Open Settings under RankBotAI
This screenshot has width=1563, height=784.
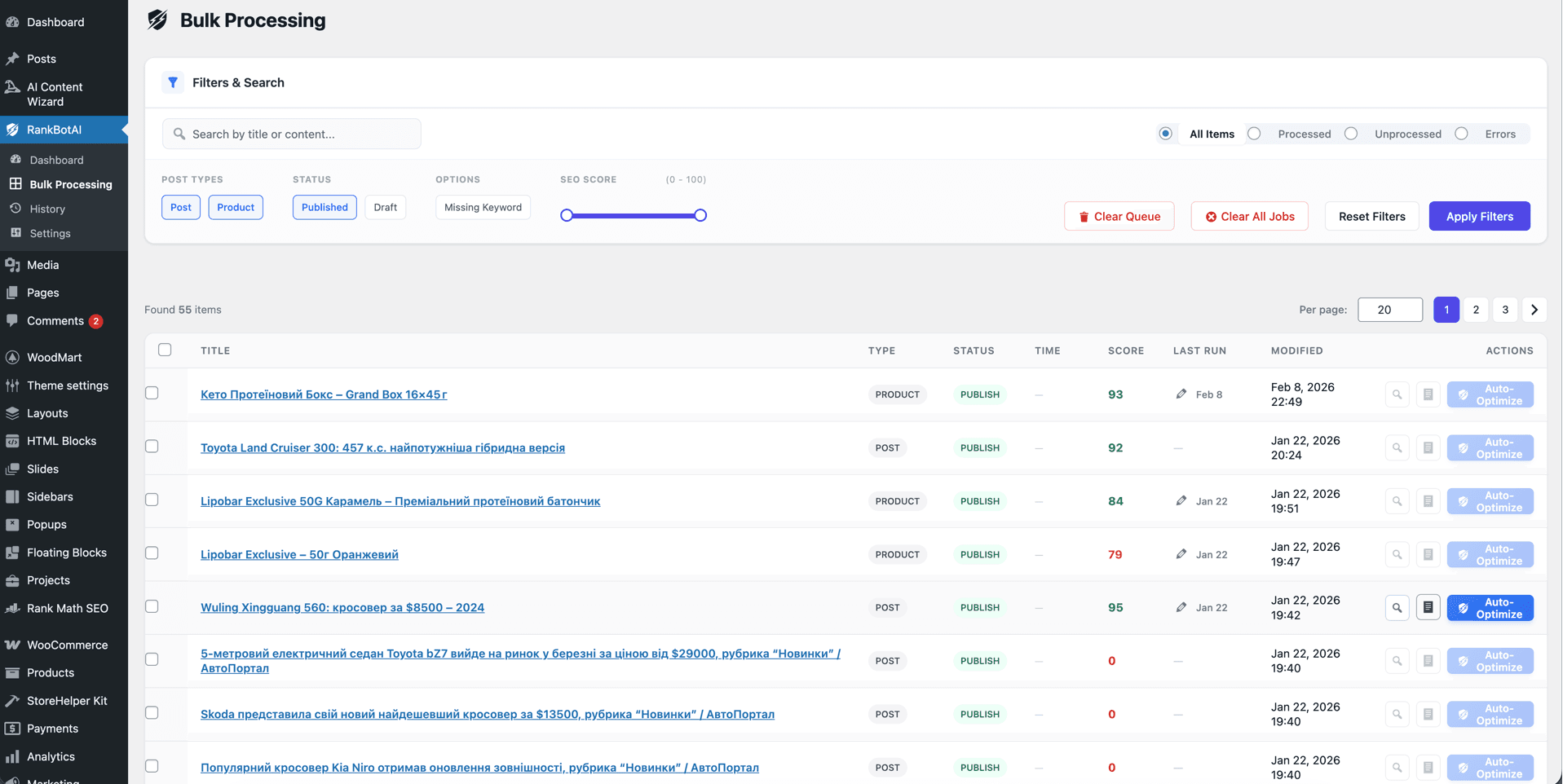click(49, 233)
